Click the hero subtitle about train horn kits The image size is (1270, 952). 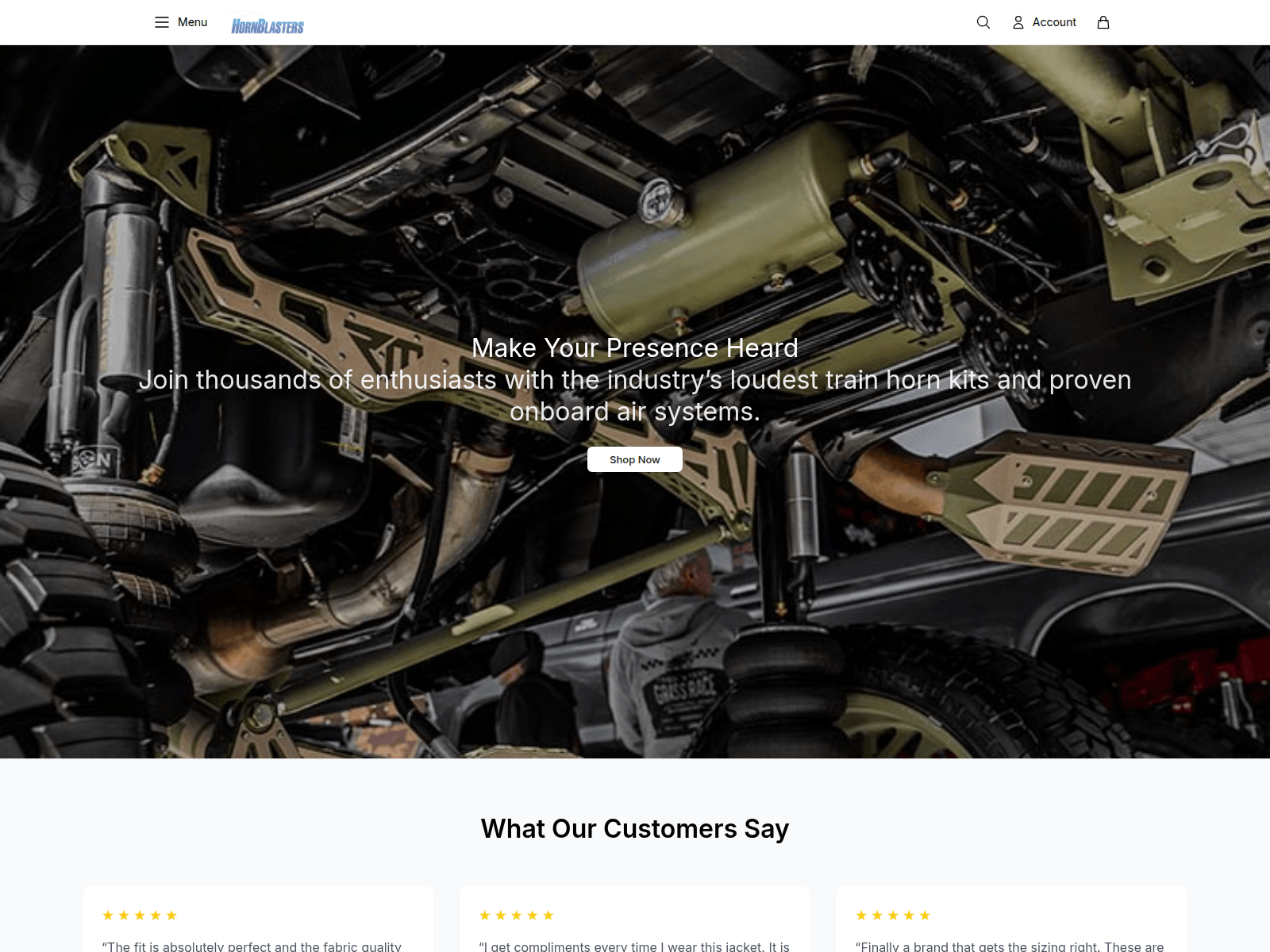635,395
